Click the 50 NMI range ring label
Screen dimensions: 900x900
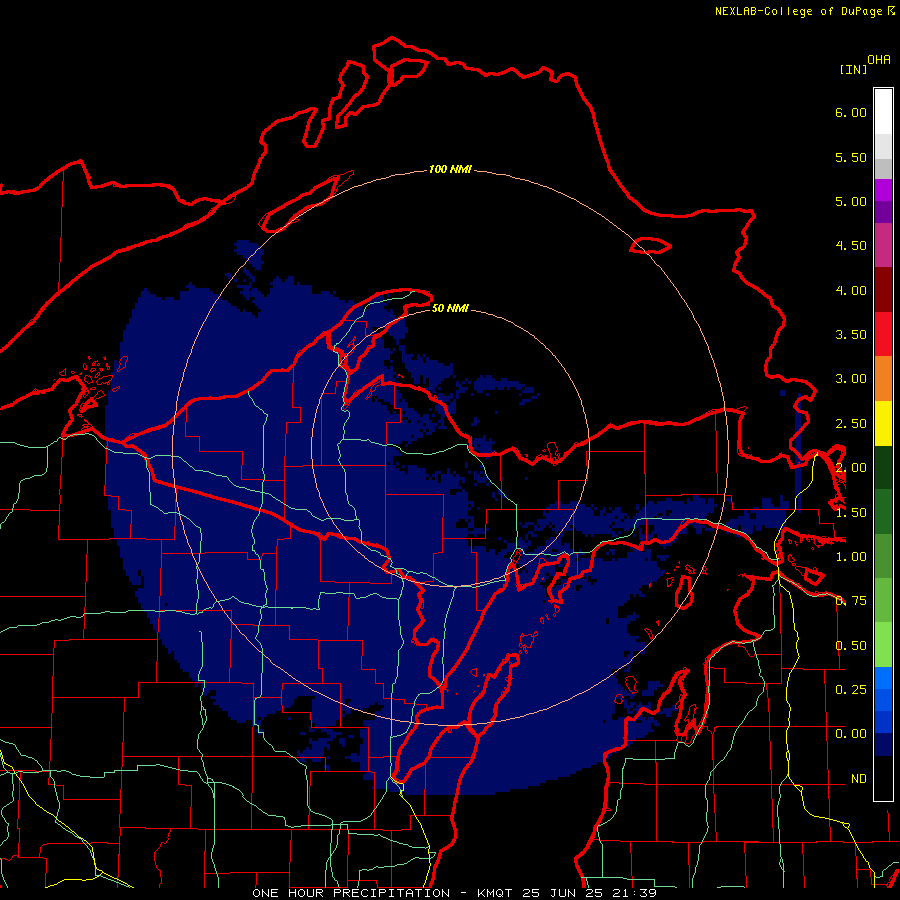[450, 309]
